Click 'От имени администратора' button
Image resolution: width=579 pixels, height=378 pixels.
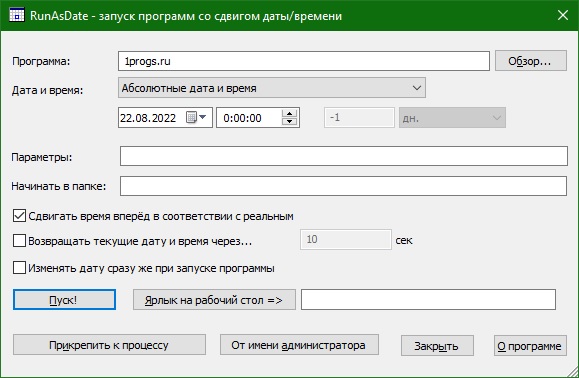pyautogui.click(x=299, y=345)
